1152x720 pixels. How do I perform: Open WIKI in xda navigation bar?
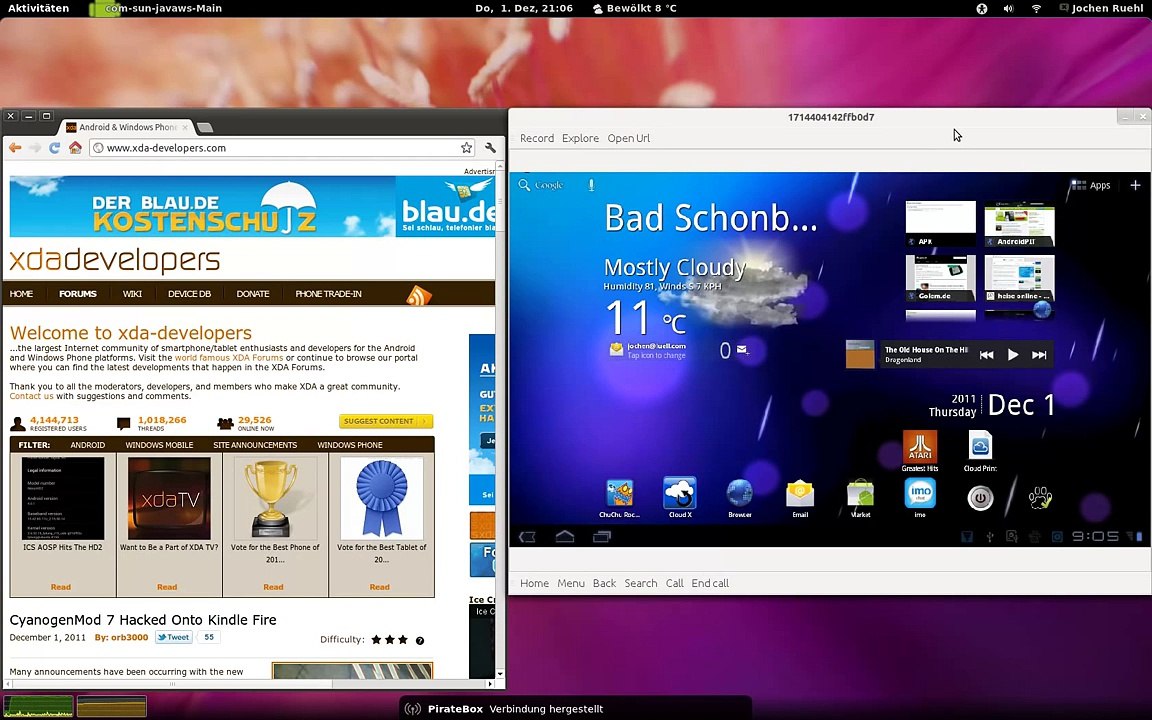coord(132,294)
